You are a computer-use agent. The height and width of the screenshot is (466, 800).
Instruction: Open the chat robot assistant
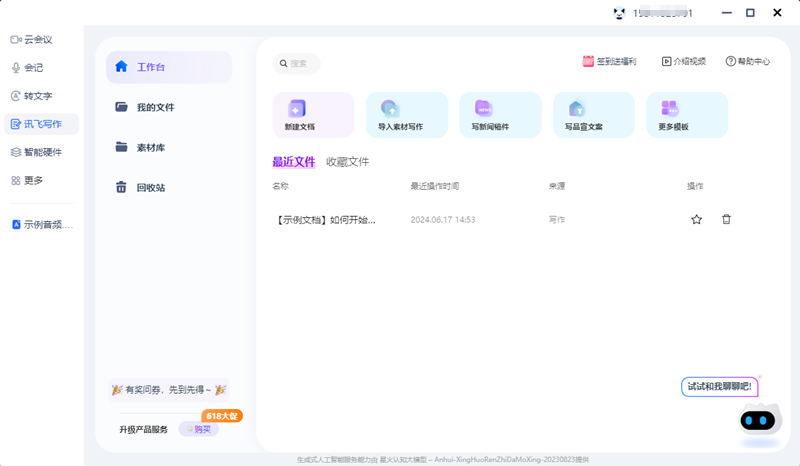[760, 420]
